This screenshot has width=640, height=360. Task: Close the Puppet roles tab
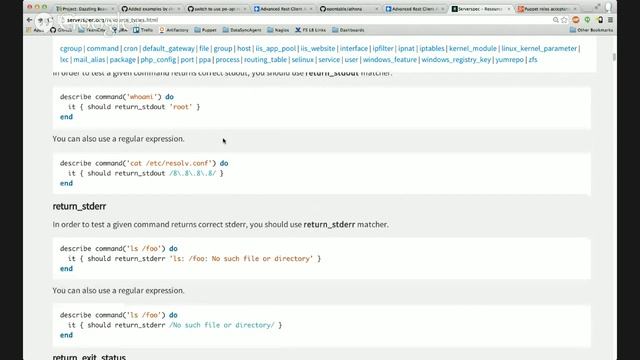point(575,9)
